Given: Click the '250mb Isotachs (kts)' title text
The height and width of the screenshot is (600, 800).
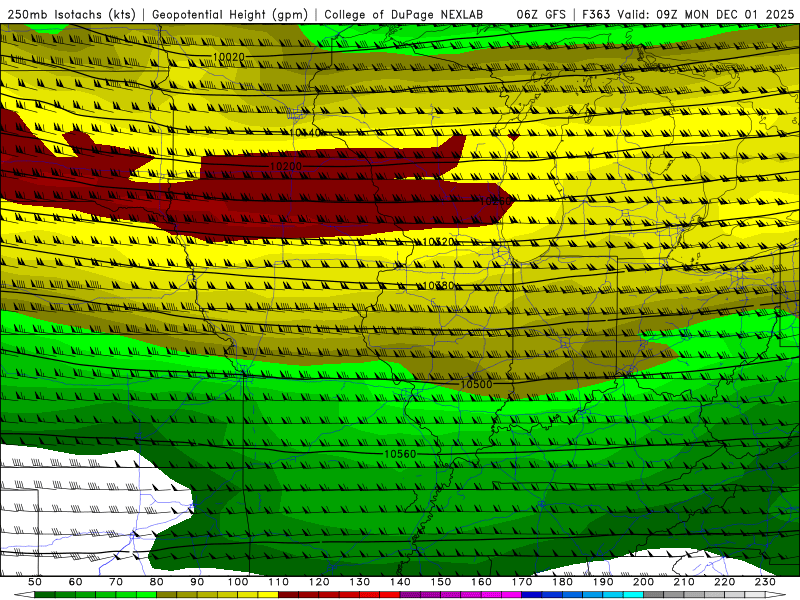Looking at the screenshot, I should [x=72, y=14].
